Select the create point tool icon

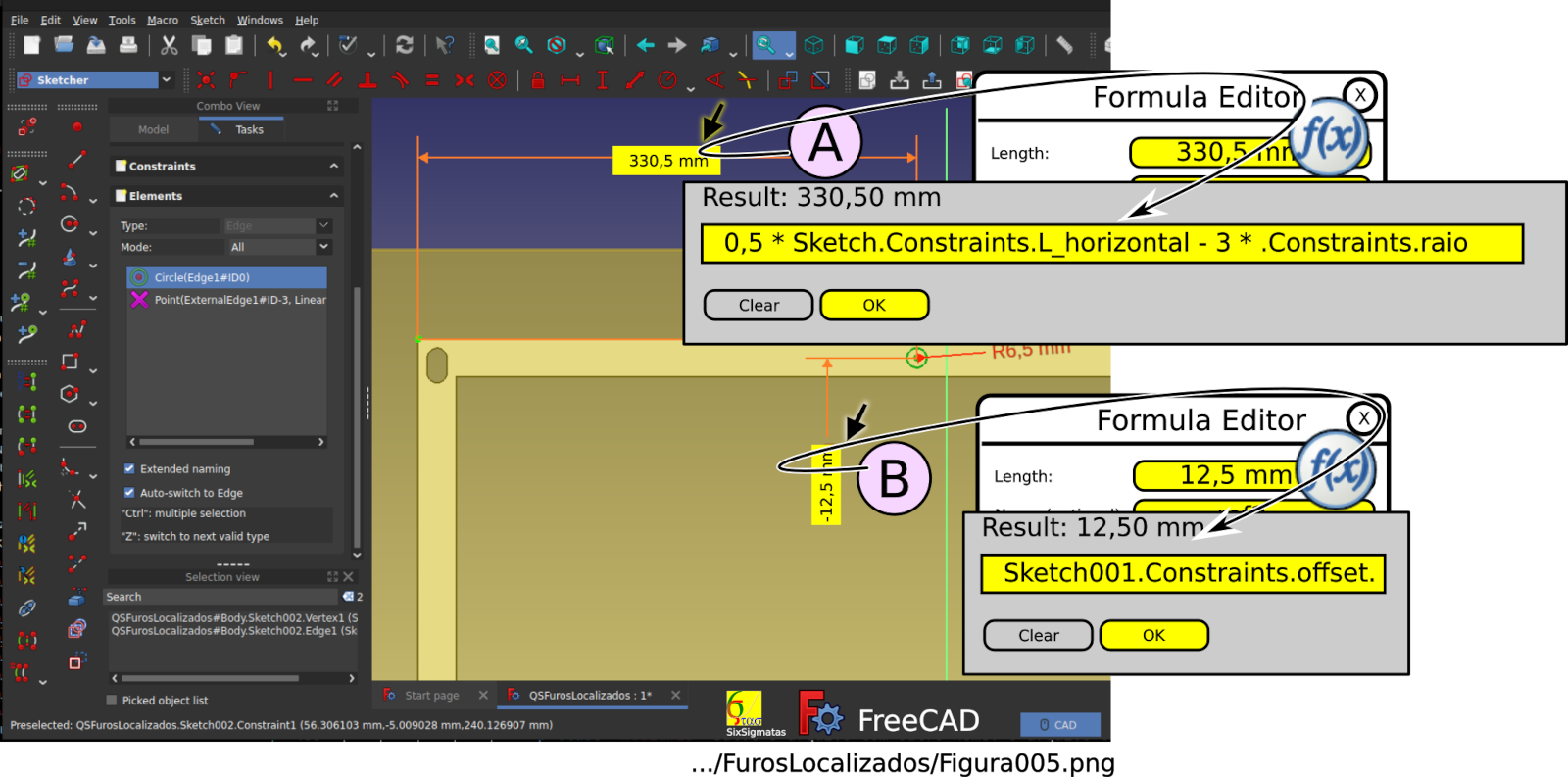[x=77, y=126]
